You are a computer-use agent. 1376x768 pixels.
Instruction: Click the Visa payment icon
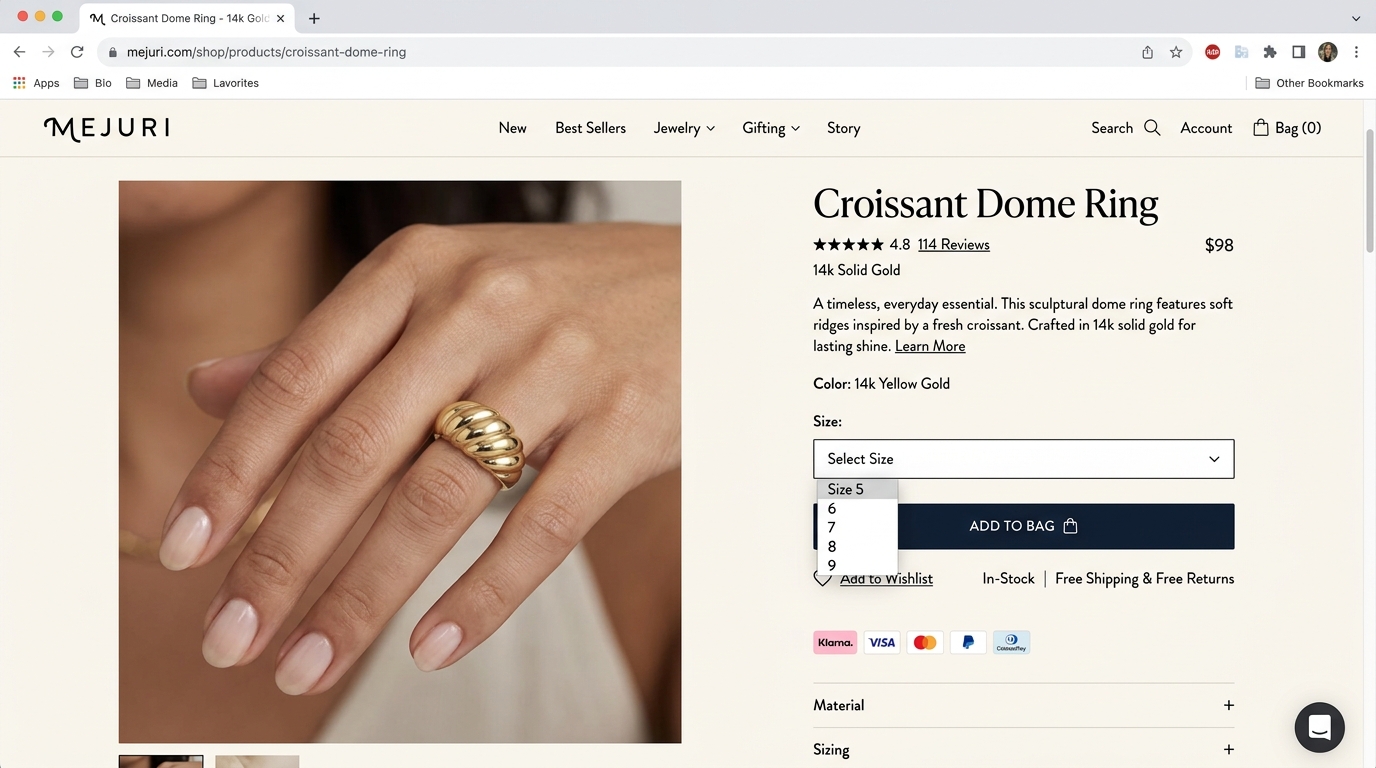click(x=881, y=642)
